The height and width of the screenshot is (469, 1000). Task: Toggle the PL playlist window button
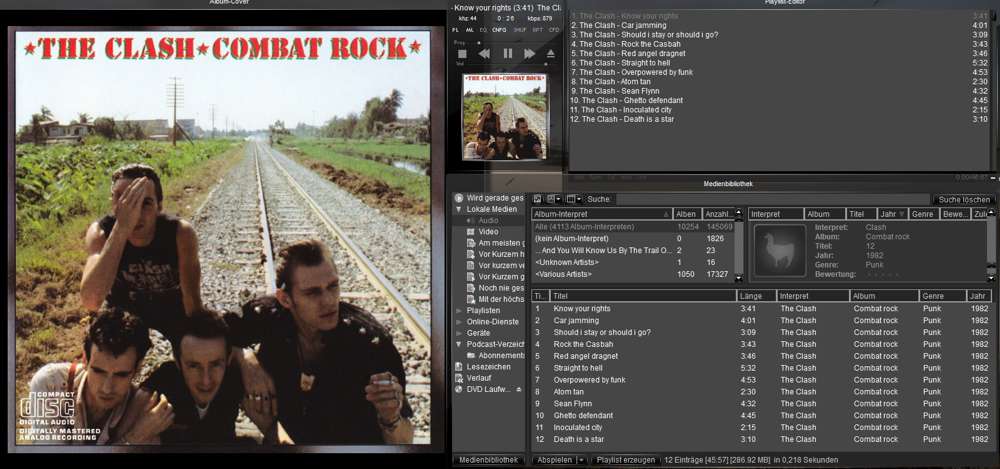(456, 31)
